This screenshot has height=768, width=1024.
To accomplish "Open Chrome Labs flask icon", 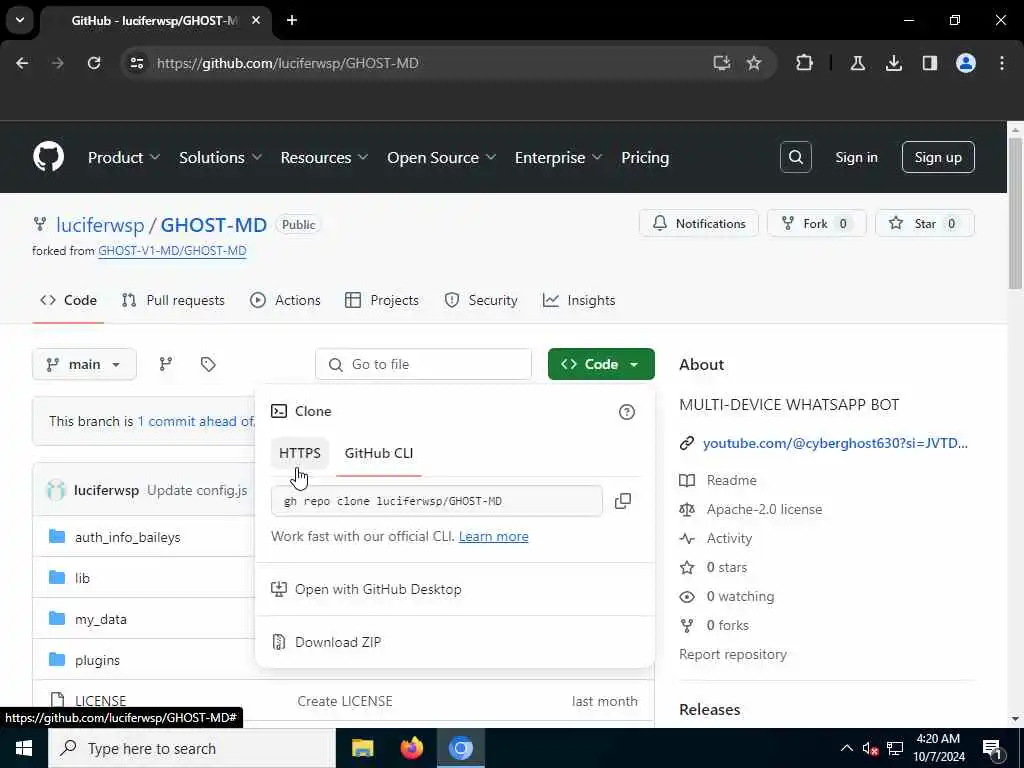I will coord(857,63).
